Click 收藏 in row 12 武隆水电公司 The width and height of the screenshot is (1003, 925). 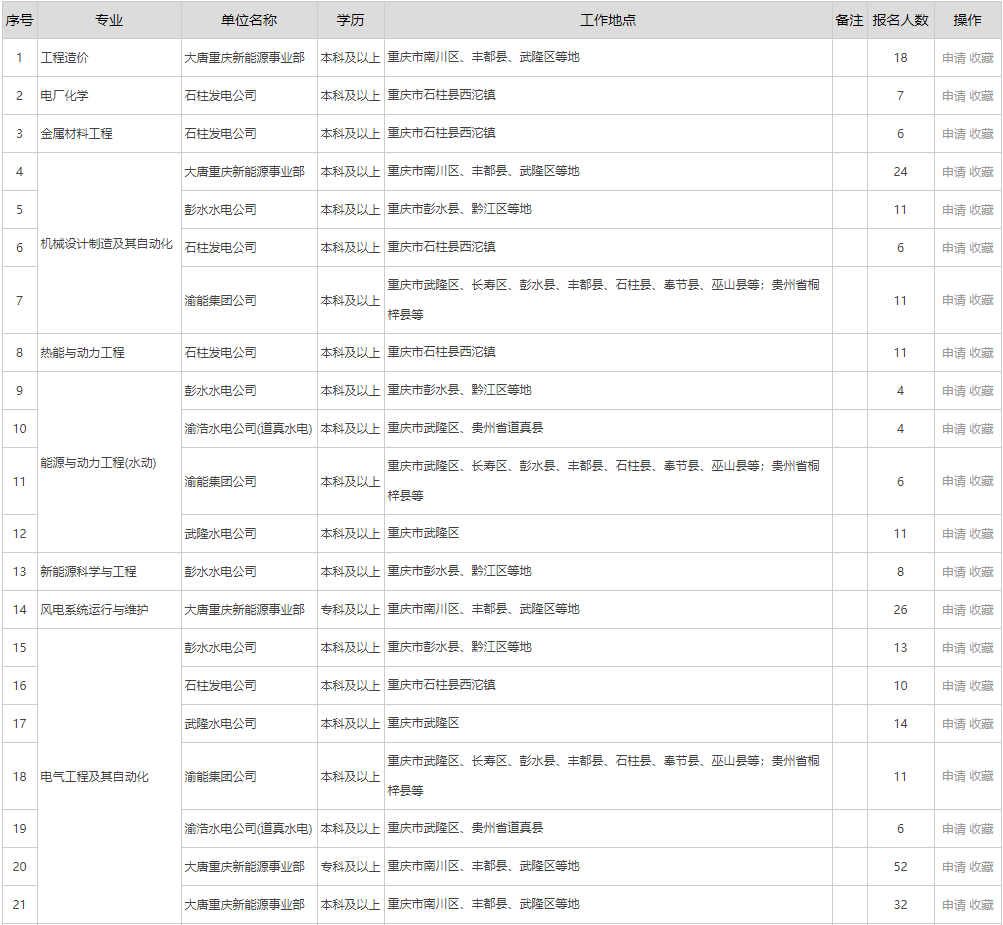coord(981,534)
